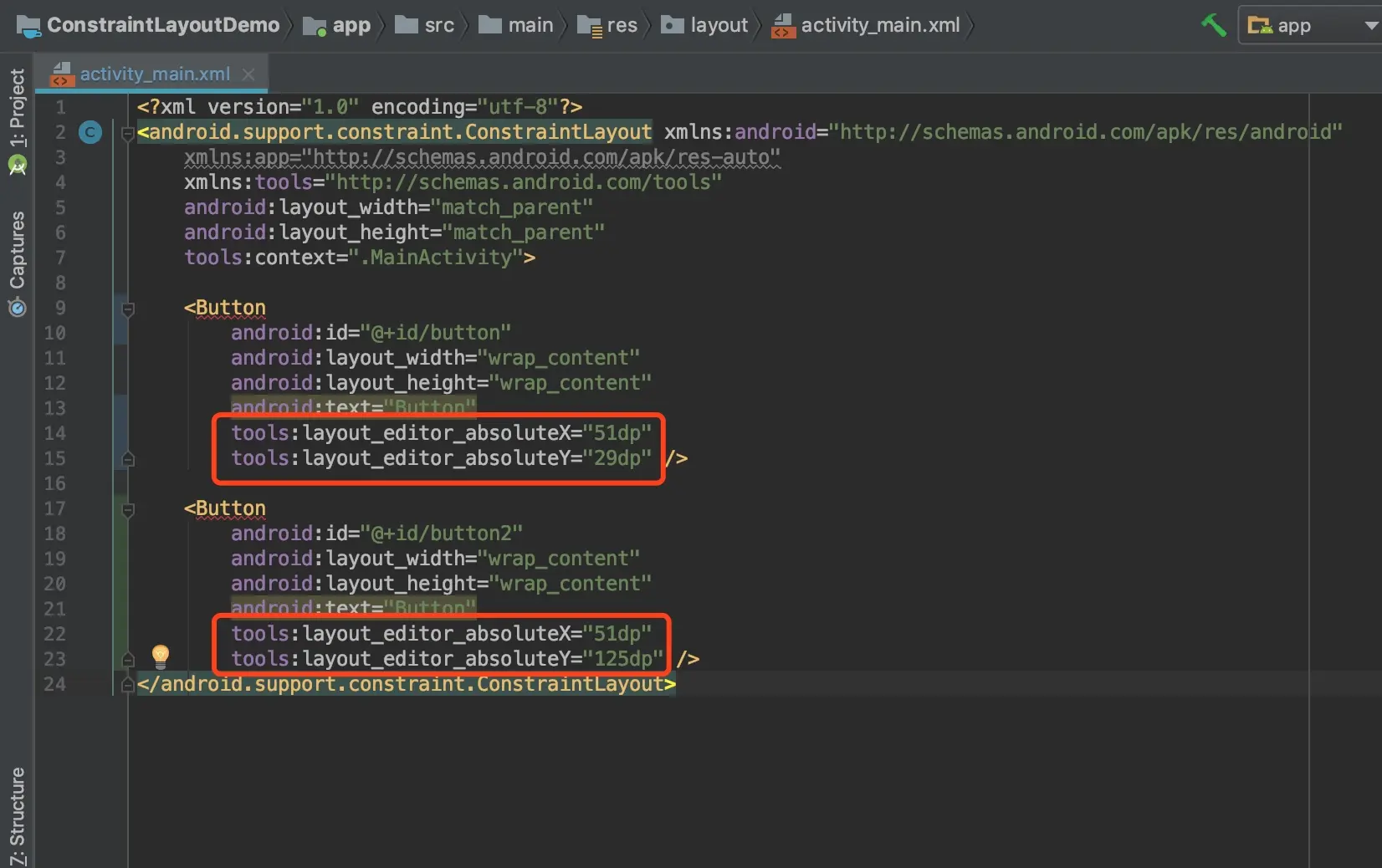Select the src folder breadcrumb
Image resolution: width=1382 pixels, height=868 pixels.
pyautogui.click(x=424, y=25)
